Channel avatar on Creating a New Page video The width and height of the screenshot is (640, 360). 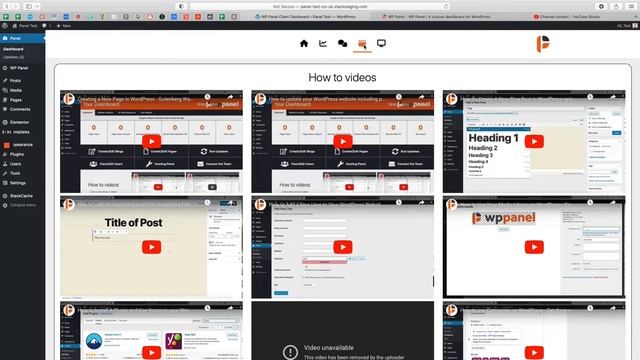click(69, 99)
